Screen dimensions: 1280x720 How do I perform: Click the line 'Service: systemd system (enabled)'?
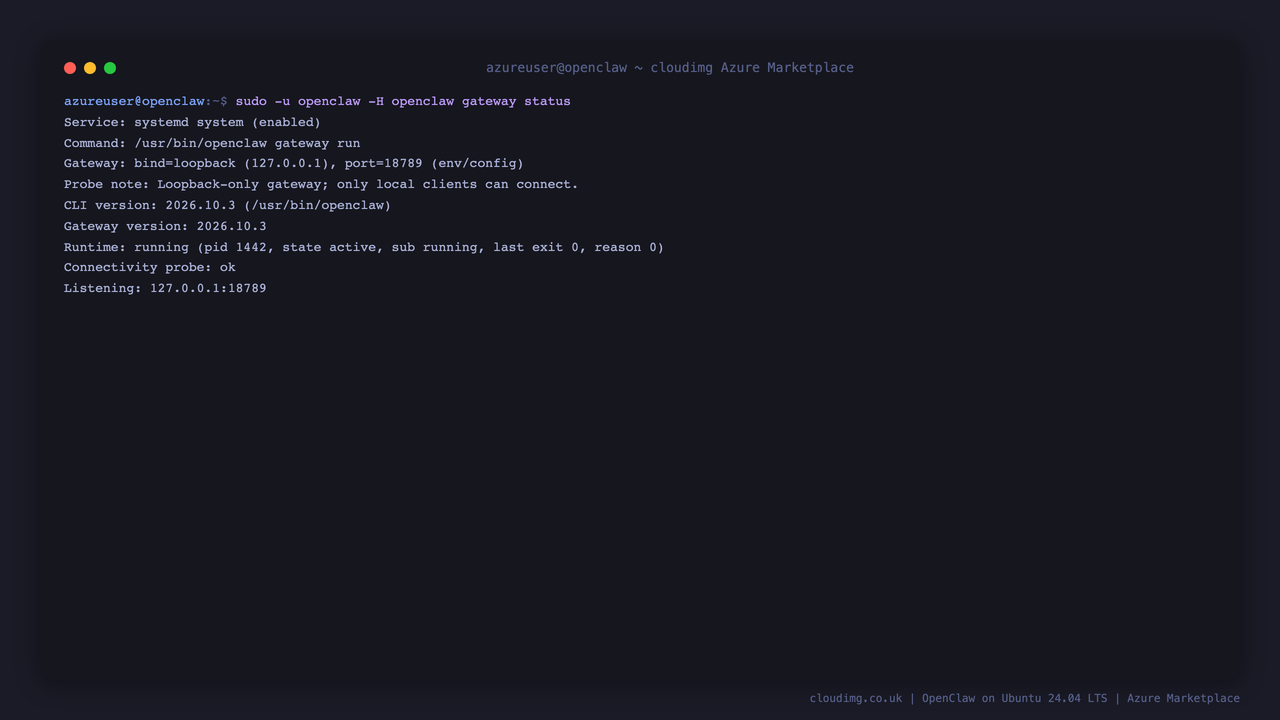click(x=192, y=122)
